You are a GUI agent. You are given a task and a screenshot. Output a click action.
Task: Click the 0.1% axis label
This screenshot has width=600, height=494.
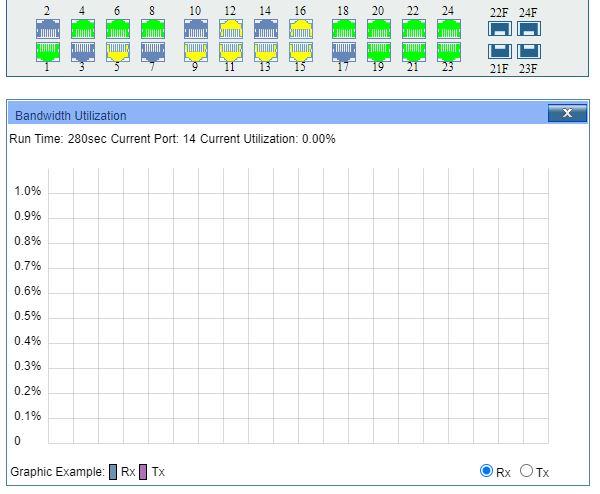[x=28, y=416]
